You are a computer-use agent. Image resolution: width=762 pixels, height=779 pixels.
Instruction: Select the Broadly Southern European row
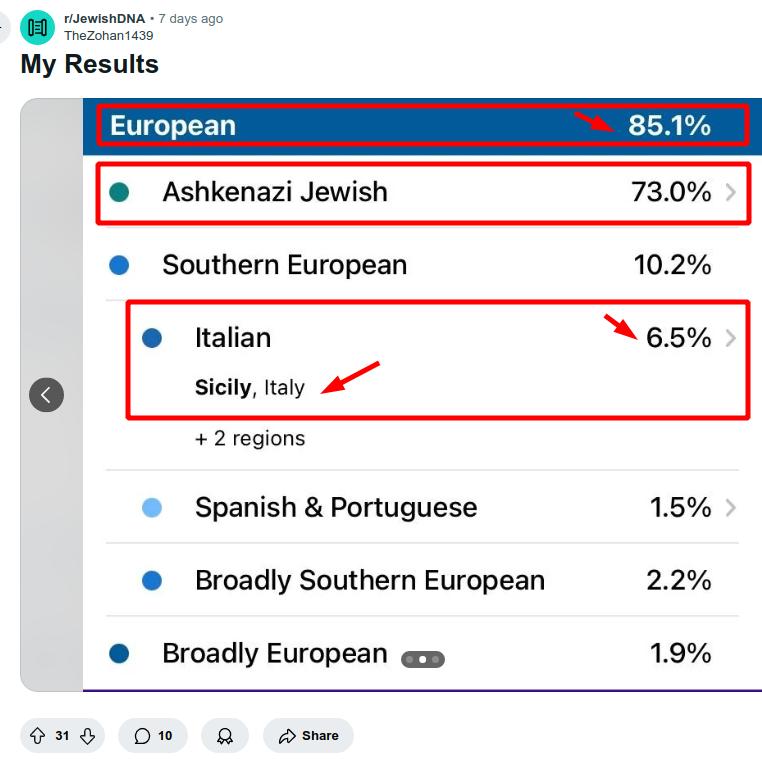click(420, 580)
